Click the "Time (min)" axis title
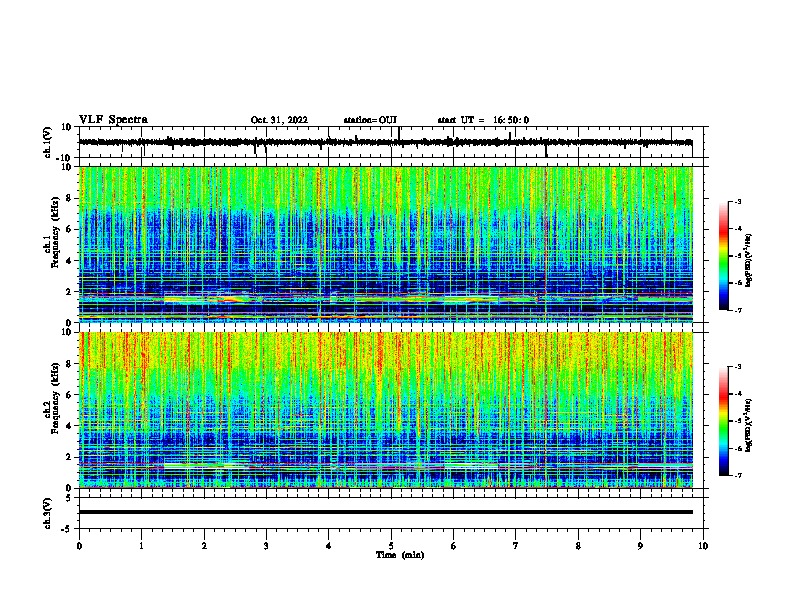Viewport: 792px width, 612px height. [x=400, y=555]
